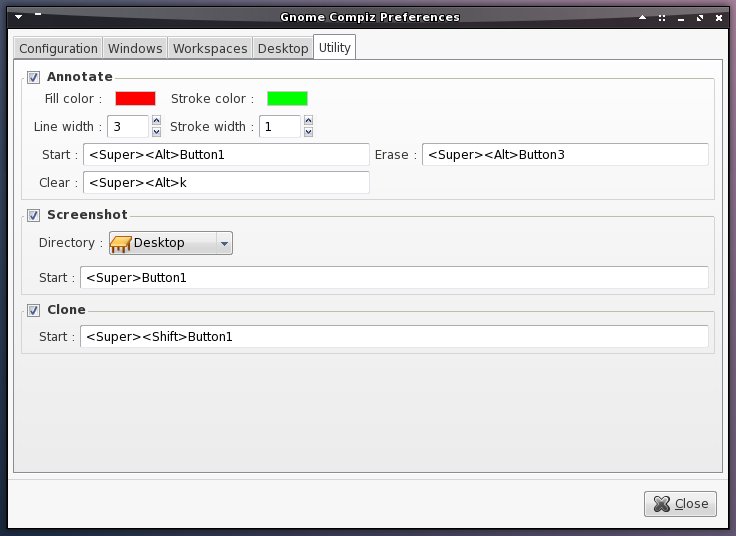This screenshot has height=536, width=736.
Task: Open the Directory Desktop dropdown
Action: pos(171,243)
